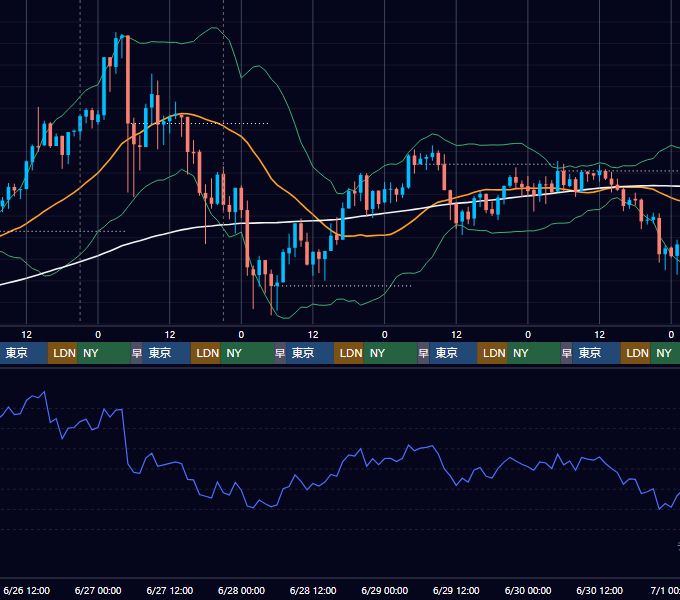Select the LDN session block on 6/27

pos(206,353)
